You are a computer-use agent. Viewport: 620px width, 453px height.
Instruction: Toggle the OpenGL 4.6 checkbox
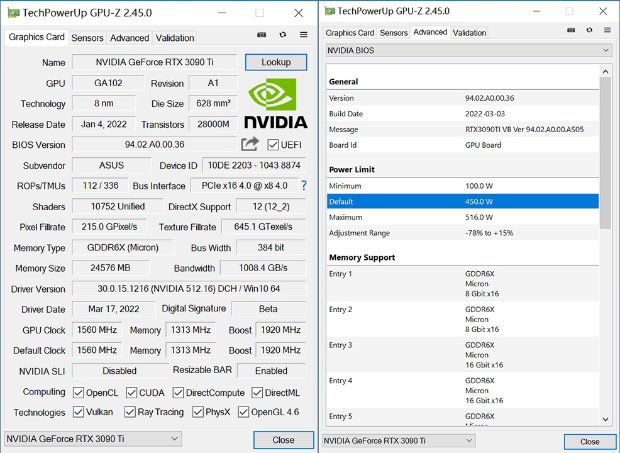pos(243,412)
